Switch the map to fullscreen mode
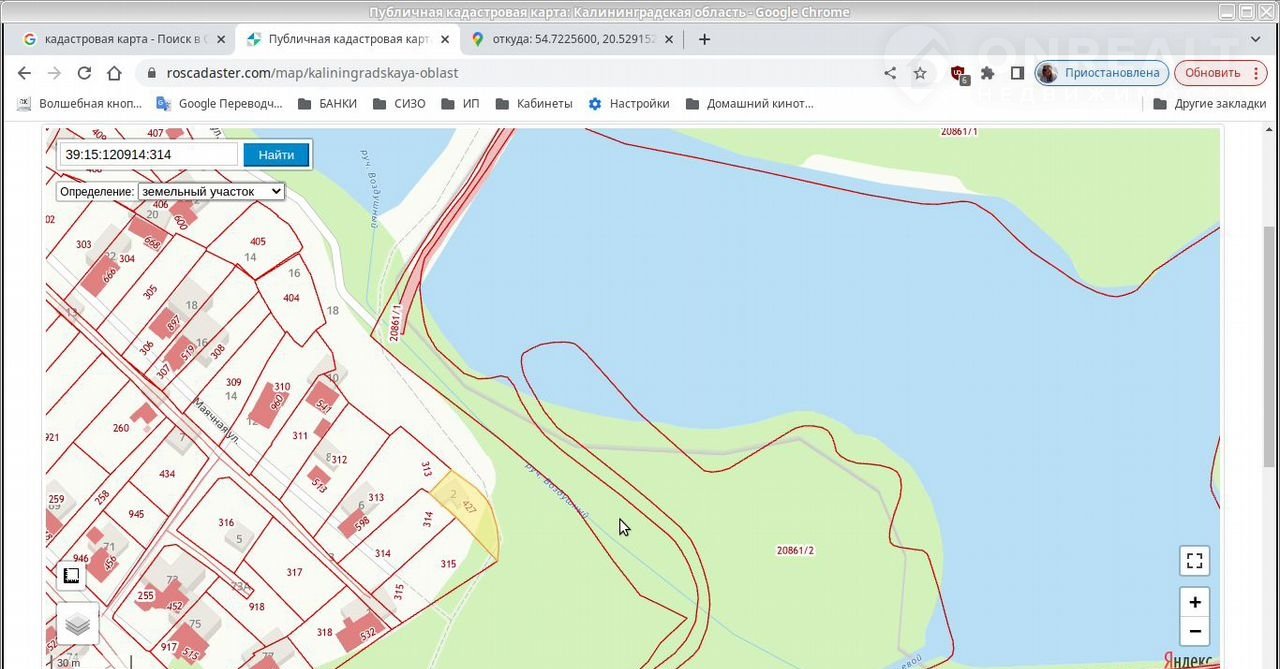This screenshot has height=669, width=1280. 1194,561
